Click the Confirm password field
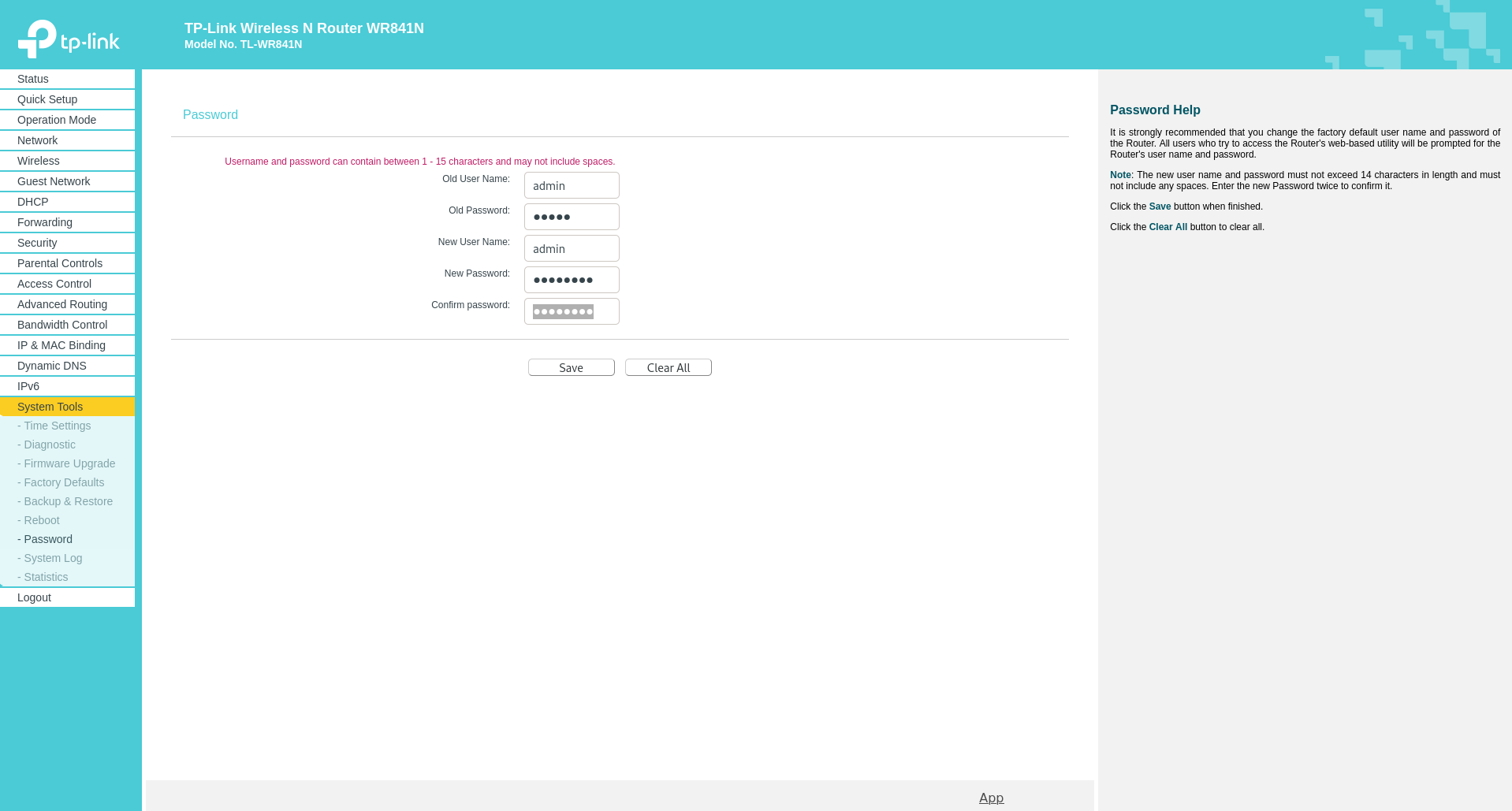 coord(572,311)
